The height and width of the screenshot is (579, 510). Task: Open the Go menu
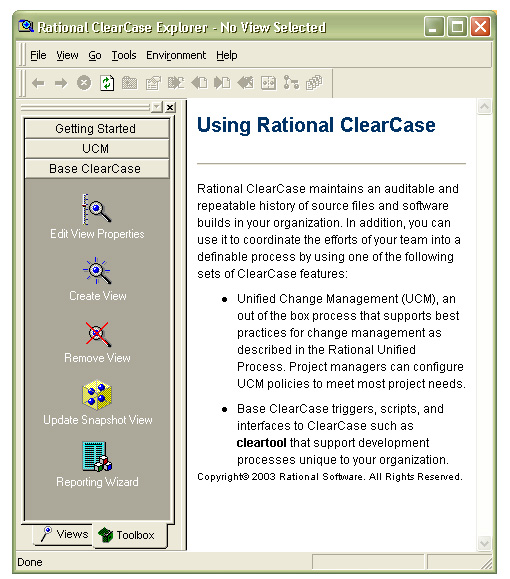[95, 55]
